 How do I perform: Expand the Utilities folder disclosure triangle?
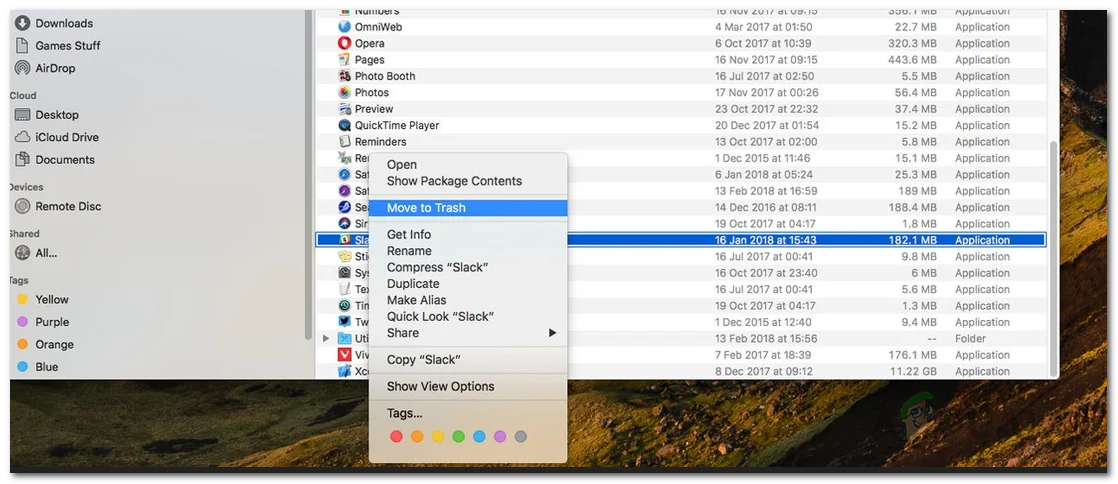(326, 339)
